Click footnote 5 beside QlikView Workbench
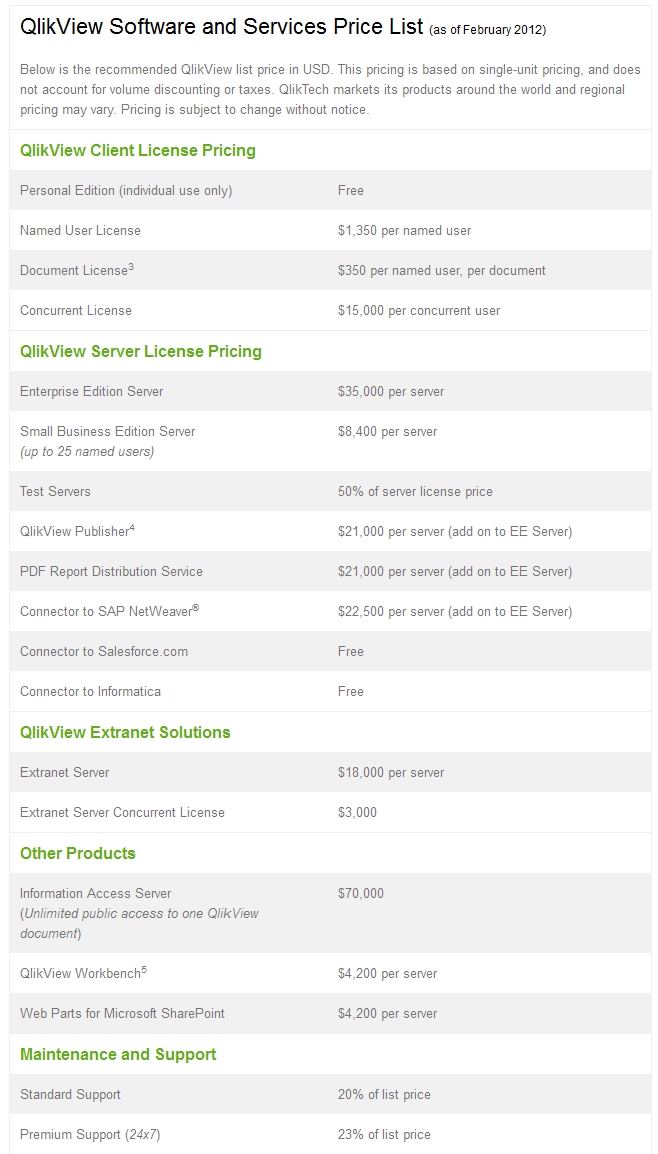This screenshot has height=1154, width=658. tap(144, 970)
